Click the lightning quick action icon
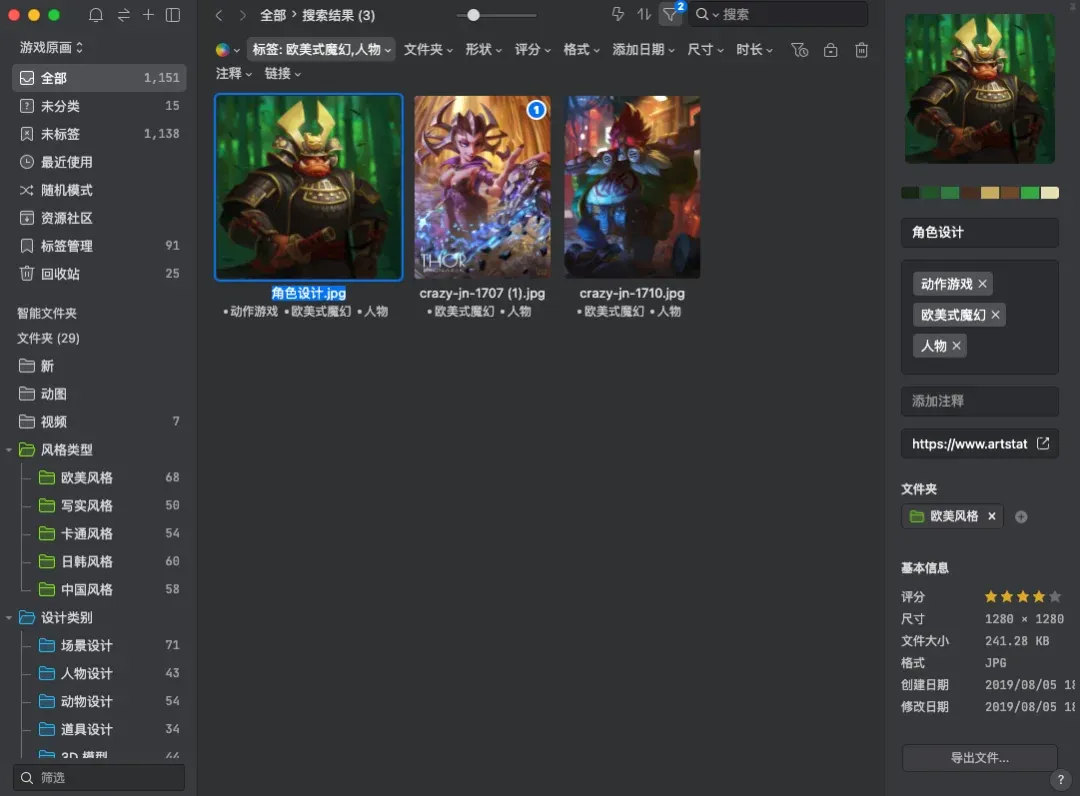Viewport: 1080px width, 796px height. click(618, 14)
